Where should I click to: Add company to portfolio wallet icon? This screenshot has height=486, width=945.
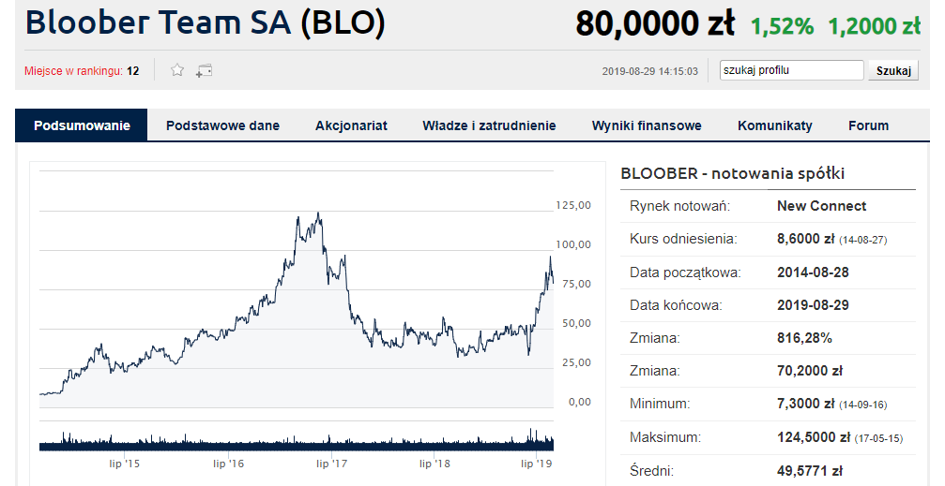(x=204, y=71)
